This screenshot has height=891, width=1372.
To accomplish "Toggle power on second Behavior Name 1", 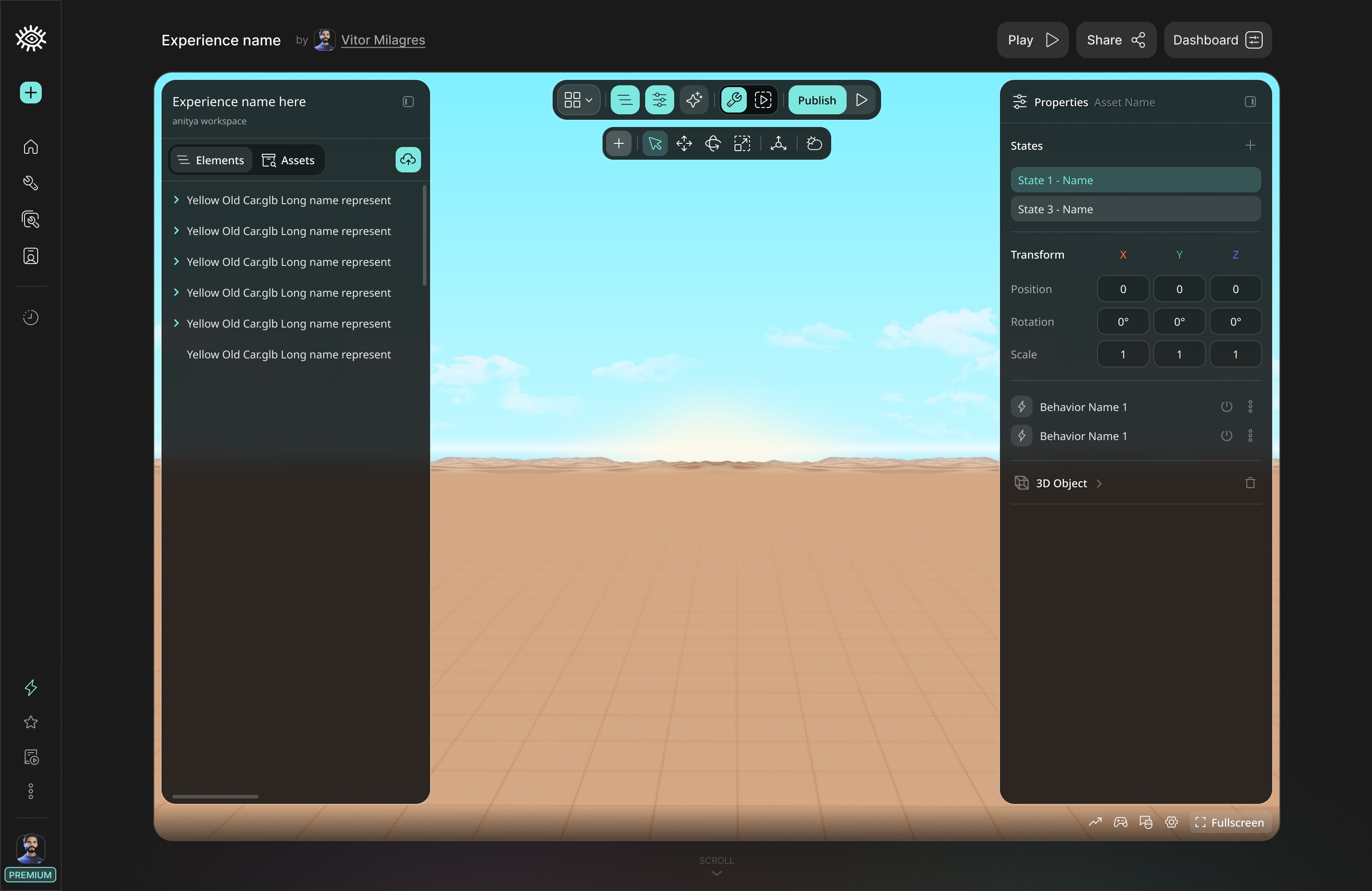I will pyautogui.click(x=1226, y=436).
